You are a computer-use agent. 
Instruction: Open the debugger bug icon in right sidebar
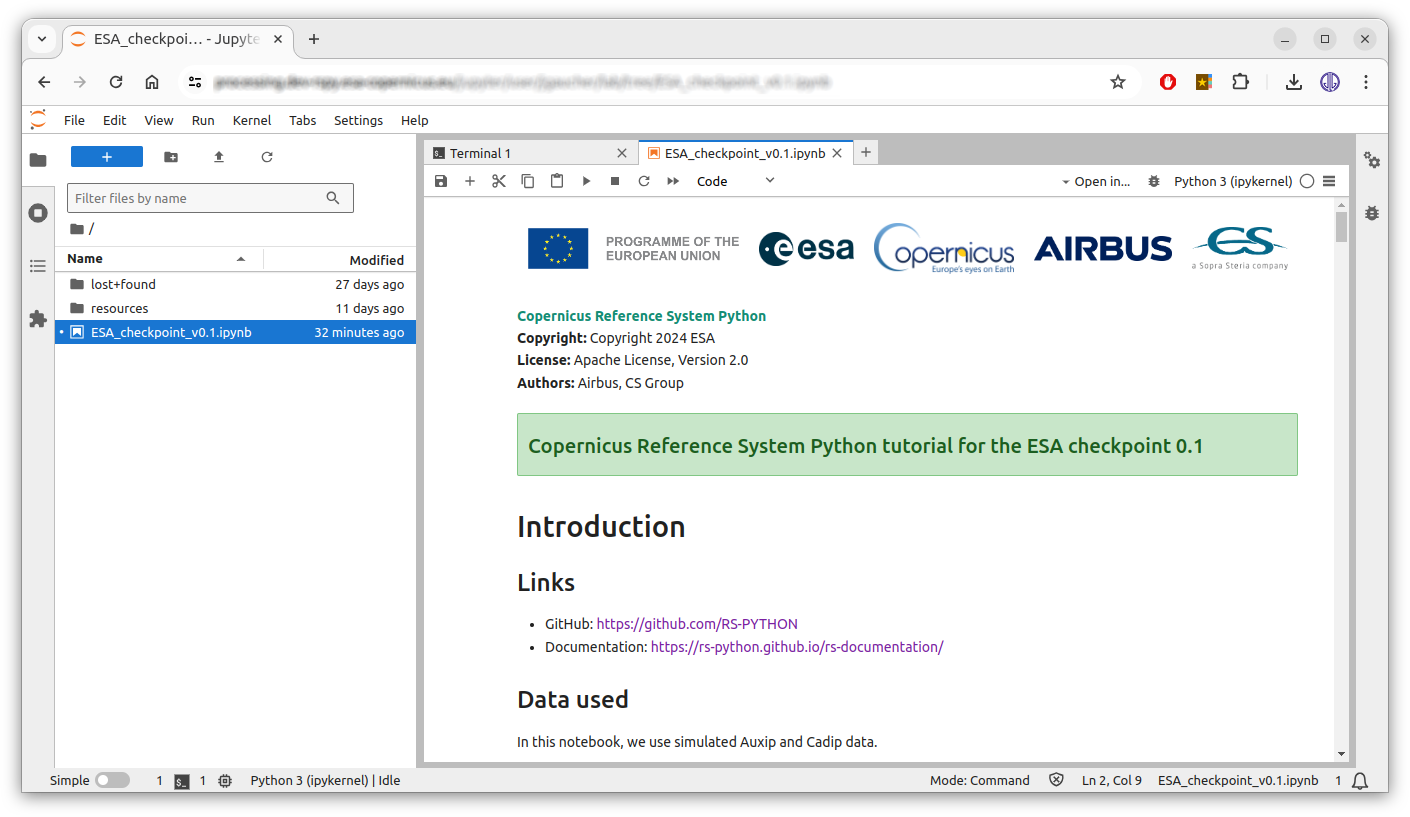1372,213
